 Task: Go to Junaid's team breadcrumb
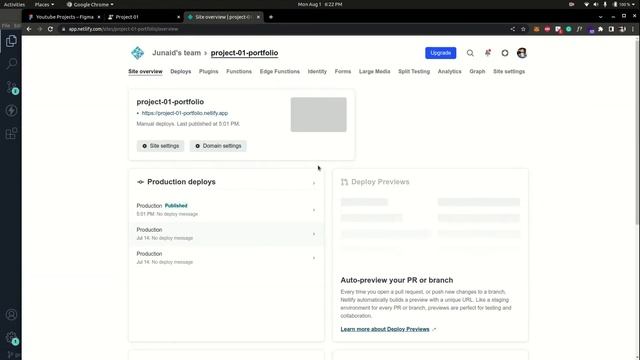176,53
